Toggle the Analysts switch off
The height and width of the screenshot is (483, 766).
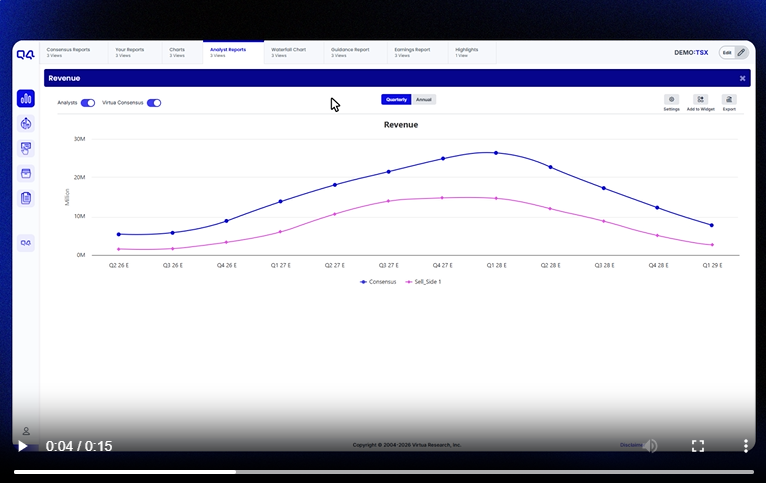pyautogui.click(x=88, y=103)
